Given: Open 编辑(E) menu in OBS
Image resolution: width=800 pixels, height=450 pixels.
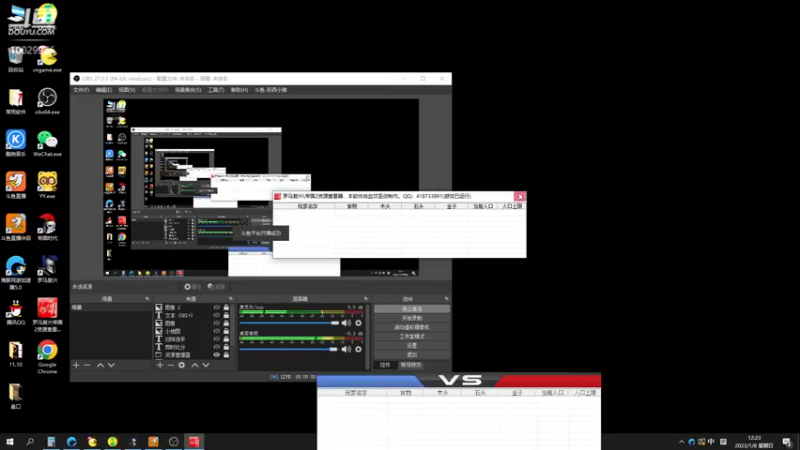Looking at the screenshot, I should click(x=104, y=90).
